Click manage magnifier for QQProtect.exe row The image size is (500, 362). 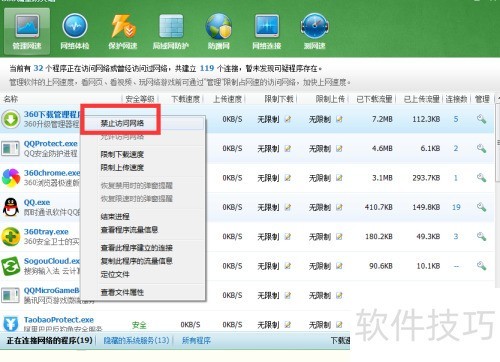click(x=481, y=148)
